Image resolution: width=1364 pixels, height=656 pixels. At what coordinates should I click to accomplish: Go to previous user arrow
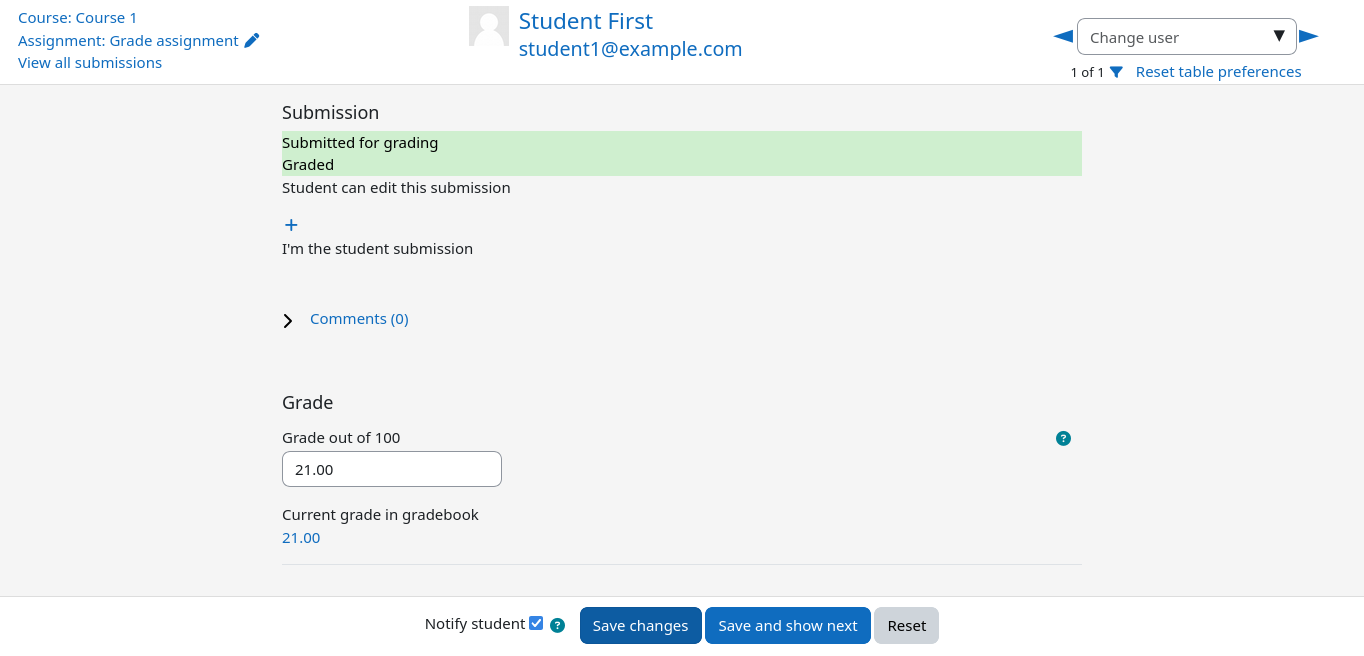(x=1063, y=37)
